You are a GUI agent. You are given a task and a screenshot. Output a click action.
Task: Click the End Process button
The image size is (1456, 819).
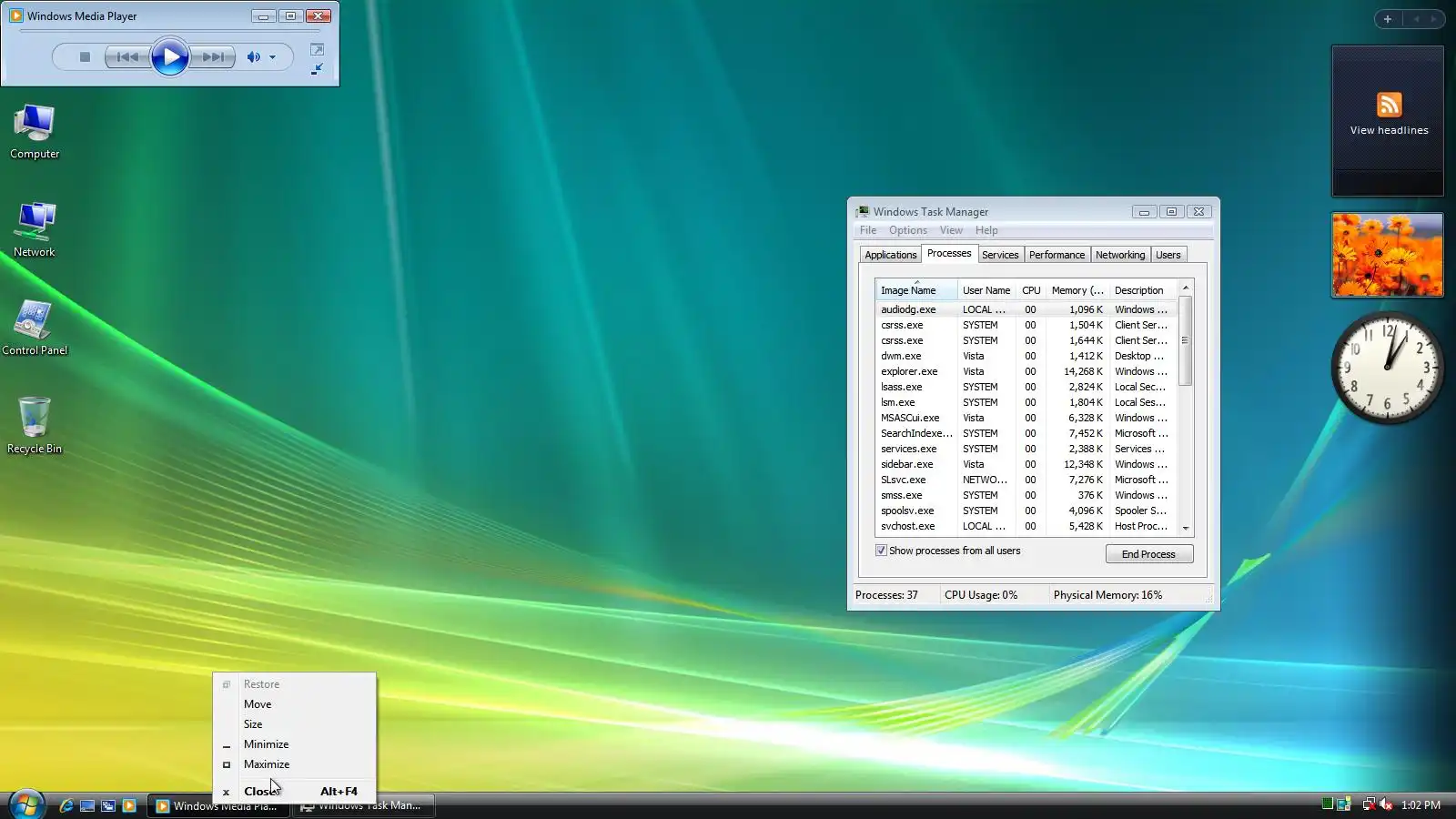tap(1149, 554)
